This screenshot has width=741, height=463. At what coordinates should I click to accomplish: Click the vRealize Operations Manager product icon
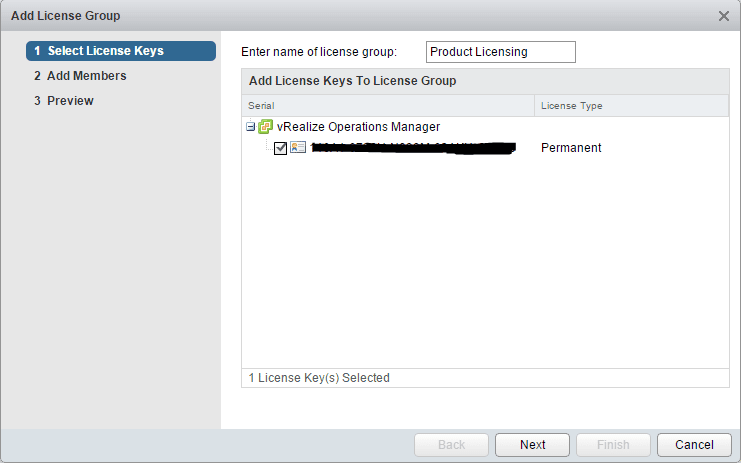point(265,127)
